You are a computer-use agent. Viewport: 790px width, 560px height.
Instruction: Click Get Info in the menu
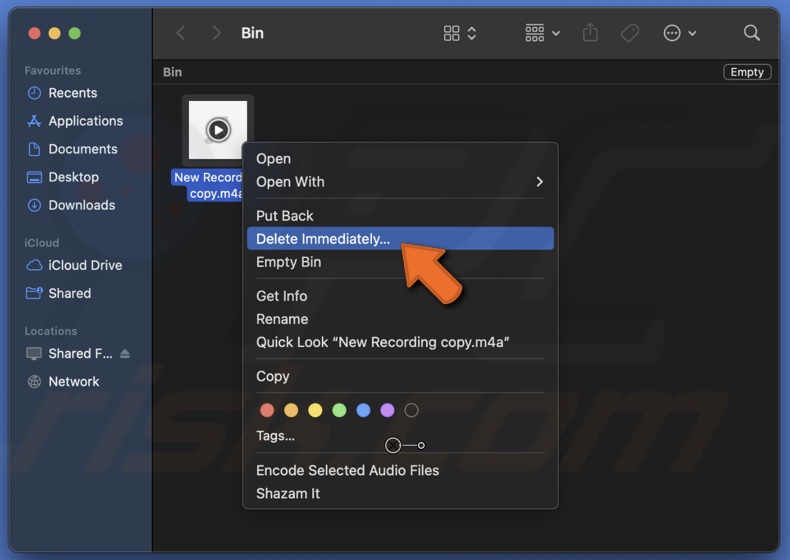click(x=282, y=296)
